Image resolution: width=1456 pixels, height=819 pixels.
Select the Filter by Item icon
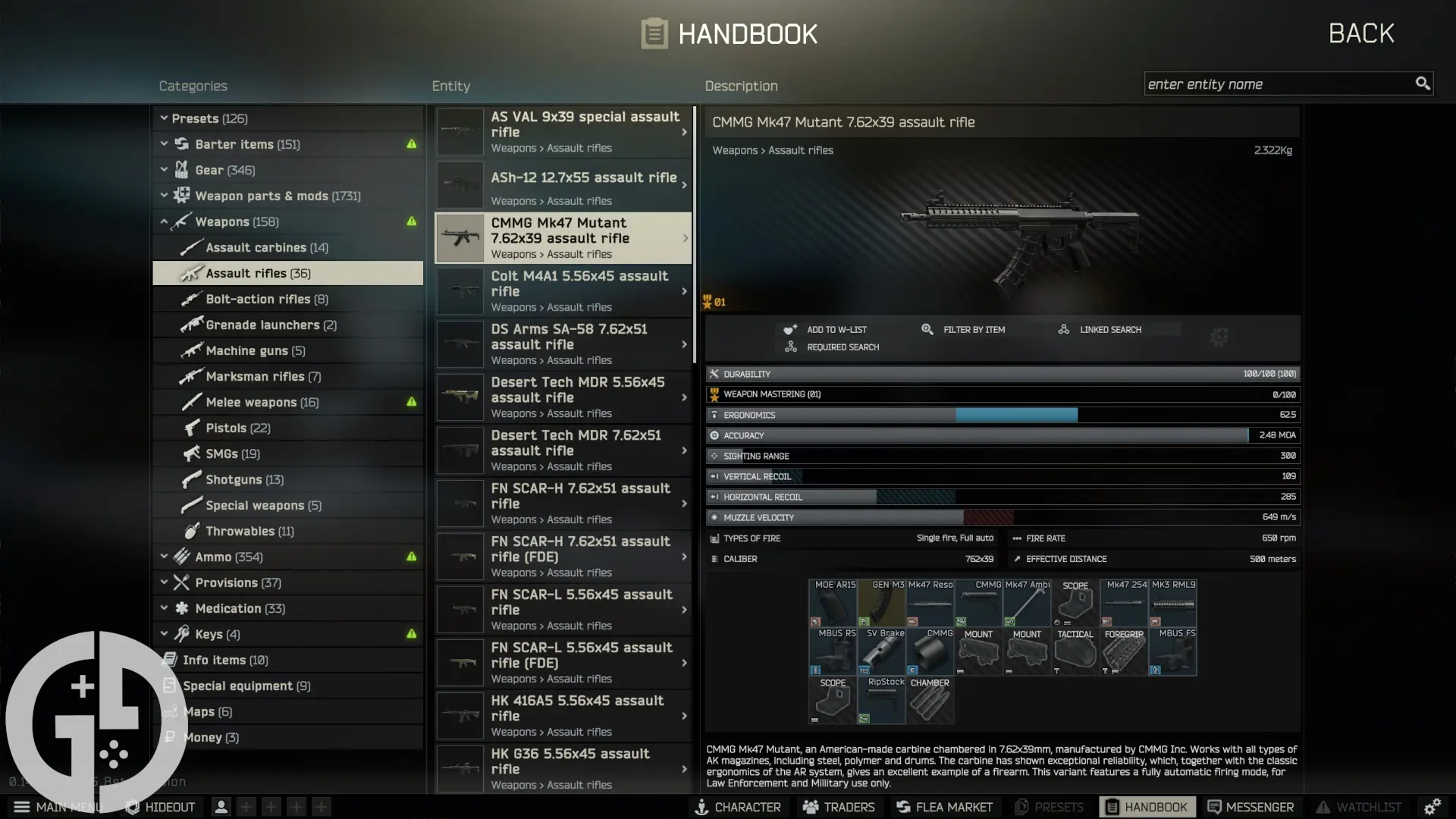(x=927, y=329)
